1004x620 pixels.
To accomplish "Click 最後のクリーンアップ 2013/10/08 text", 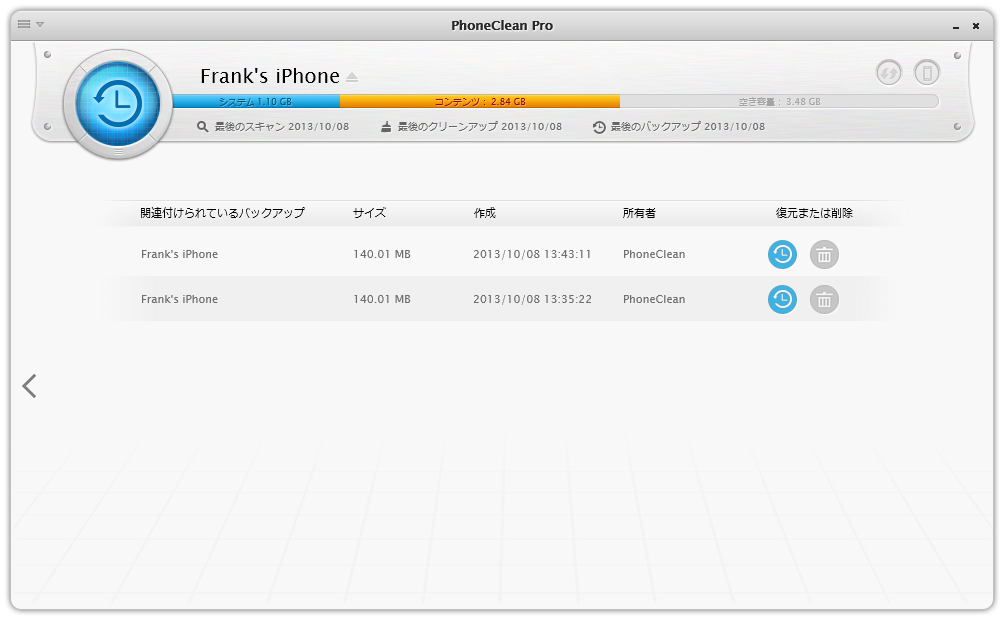I will coord(480,127).
